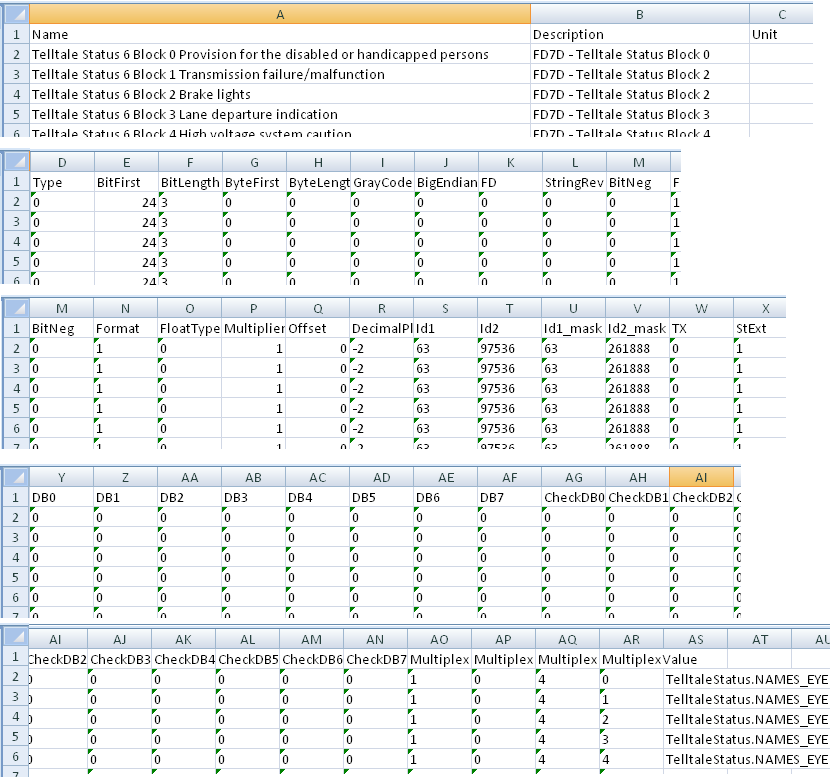
Task: Select column X header above StExt
Action: pyautogui.click(x=760, y=308)
